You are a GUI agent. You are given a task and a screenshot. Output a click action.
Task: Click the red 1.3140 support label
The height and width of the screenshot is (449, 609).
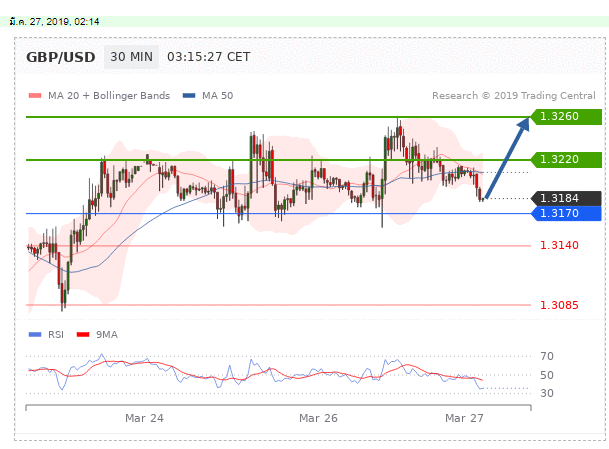[559, 245]
